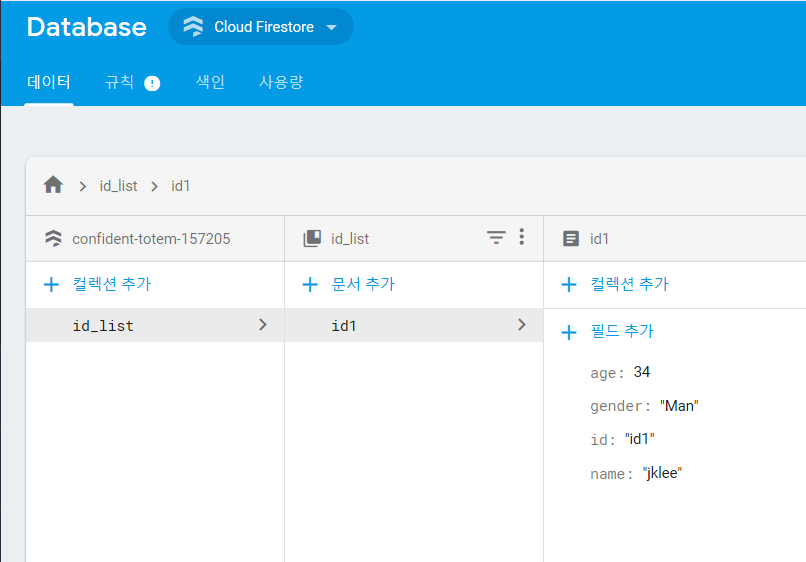
Task: Click the home icon in breadcrumb
Action: tap(53, 185)
